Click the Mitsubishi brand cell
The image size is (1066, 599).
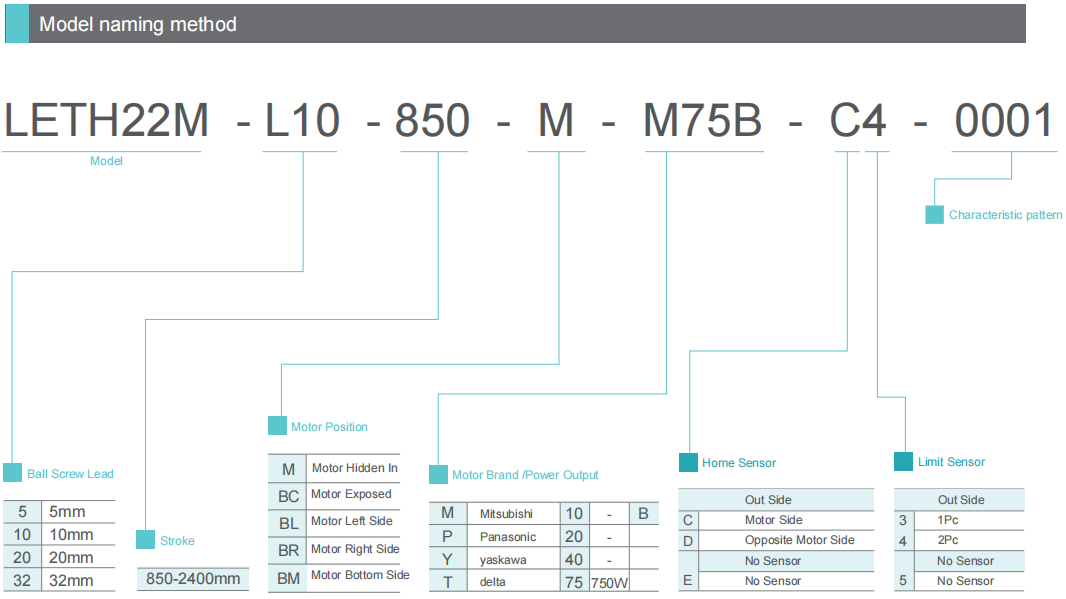point(507,514)
